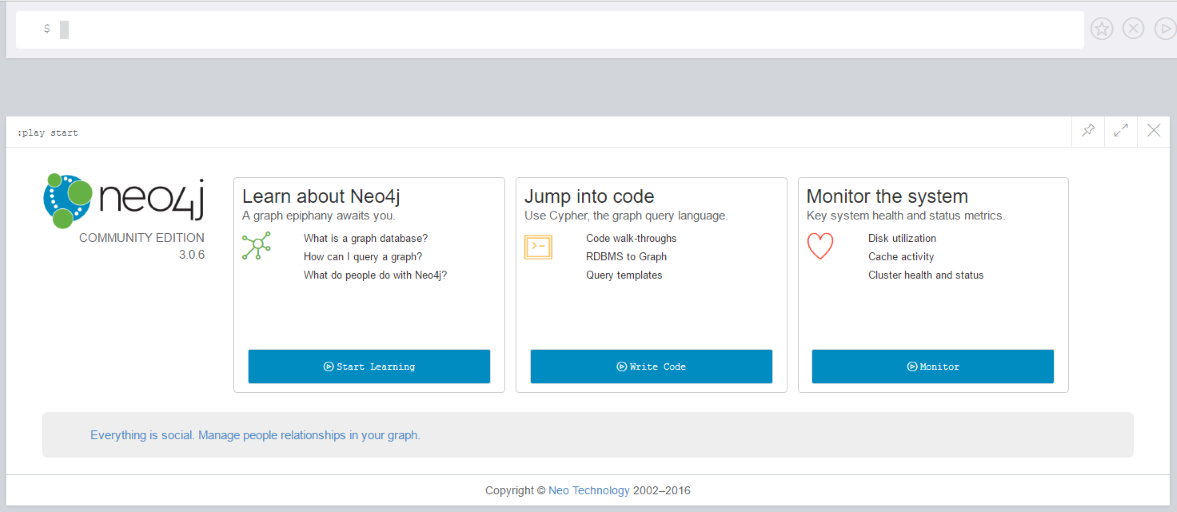1177x512 pixels.
Task: Click 'Cluster health and status' text
Action: click(926, 275)
